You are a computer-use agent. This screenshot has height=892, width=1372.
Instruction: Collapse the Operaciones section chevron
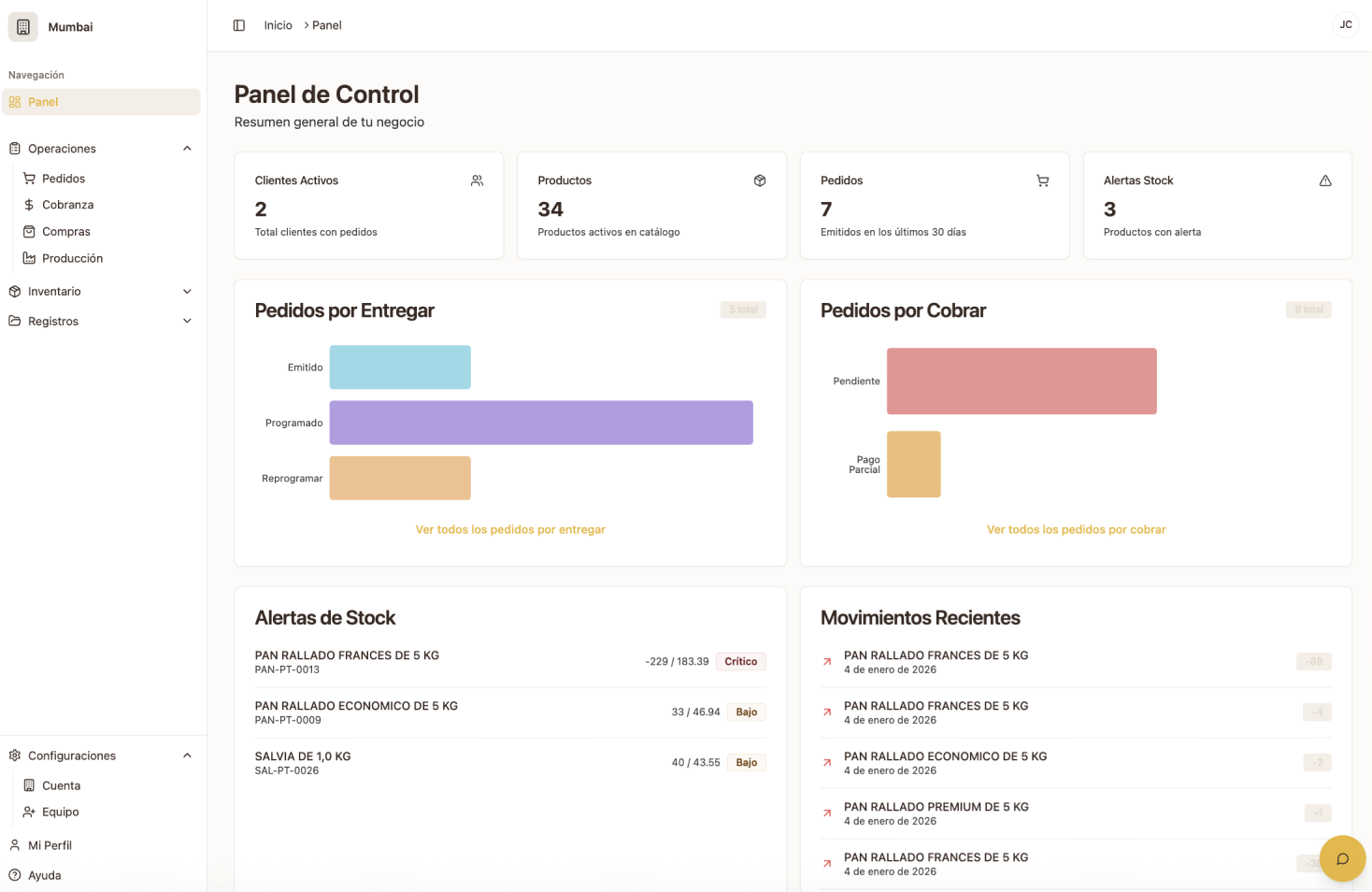pos(187,149)
